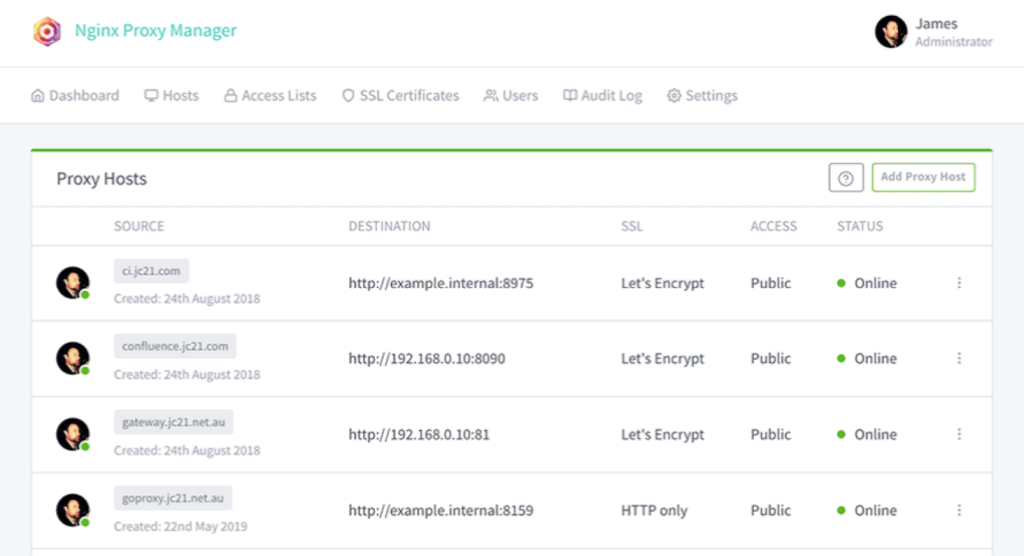Click the ACCESS column header

pyautogui.click(x=773, y=226)
